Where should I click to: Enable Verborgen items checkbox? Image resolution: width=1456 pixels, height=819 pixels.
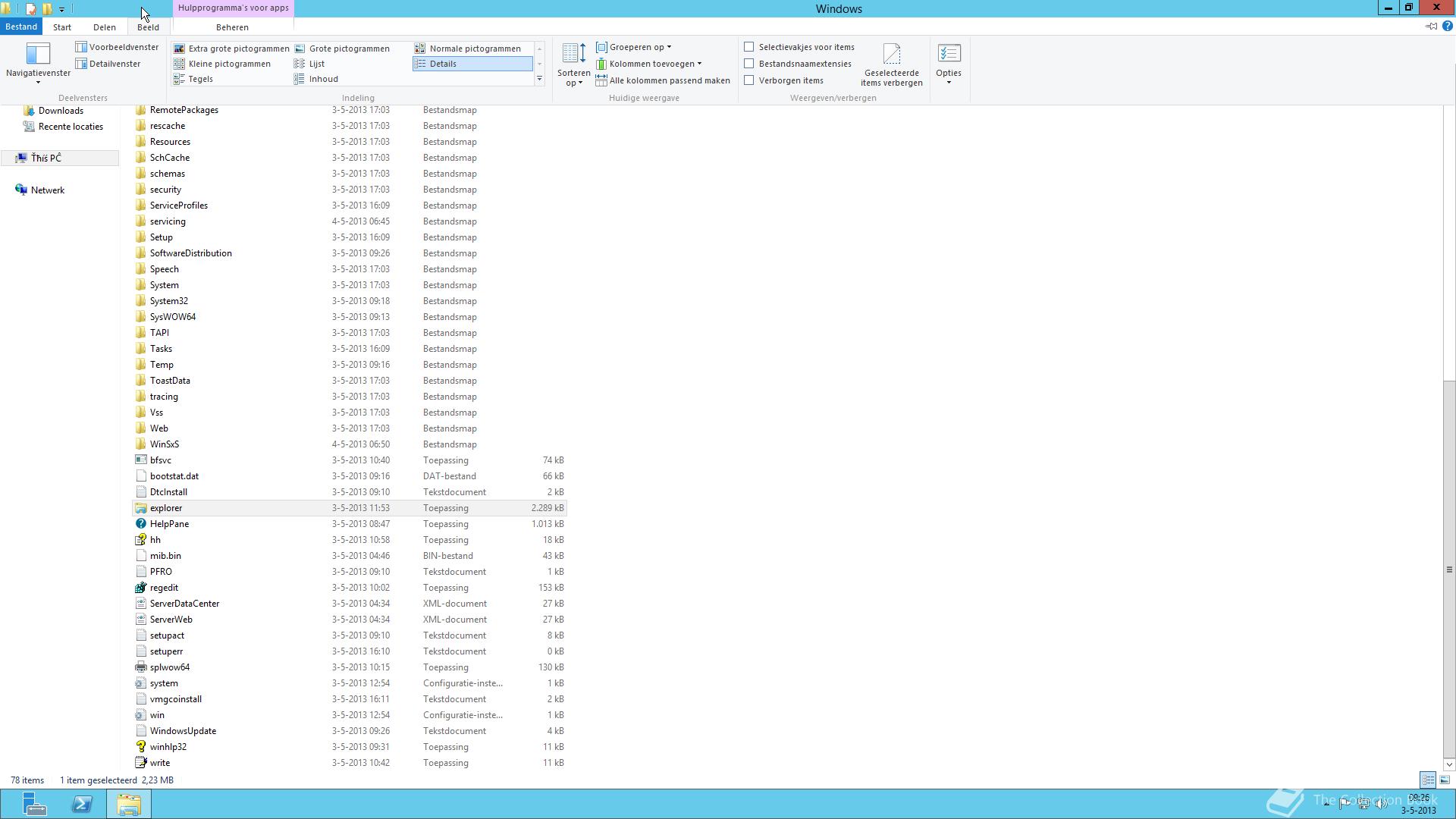tap(749, 80)
